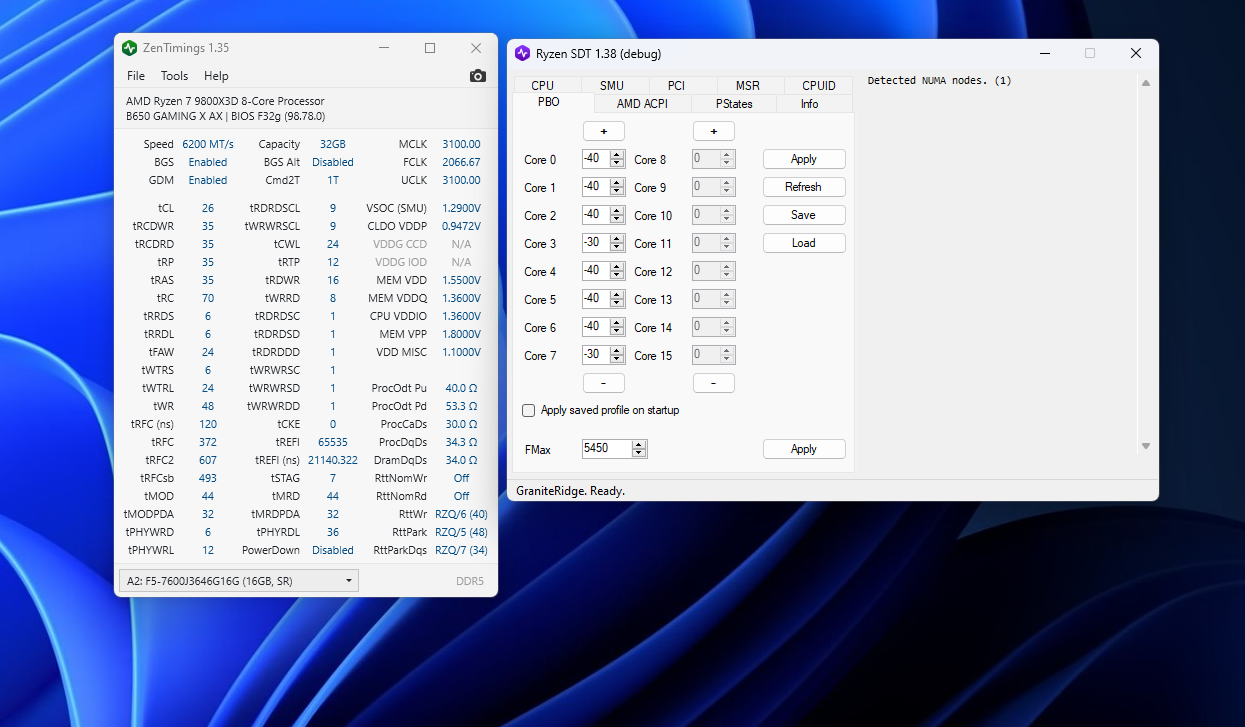The image size is (1245, 727).
Task: Click Apply button next to Core 8
Action: pyautogui.click(x=804, y=159)
